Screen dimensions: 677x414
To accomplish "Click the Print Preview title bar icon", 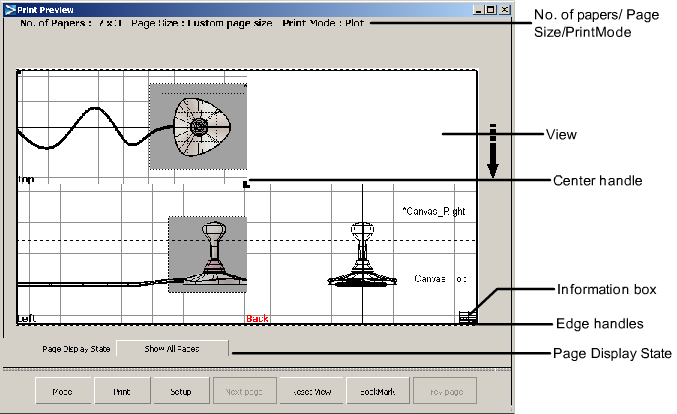I will point(10,9).
